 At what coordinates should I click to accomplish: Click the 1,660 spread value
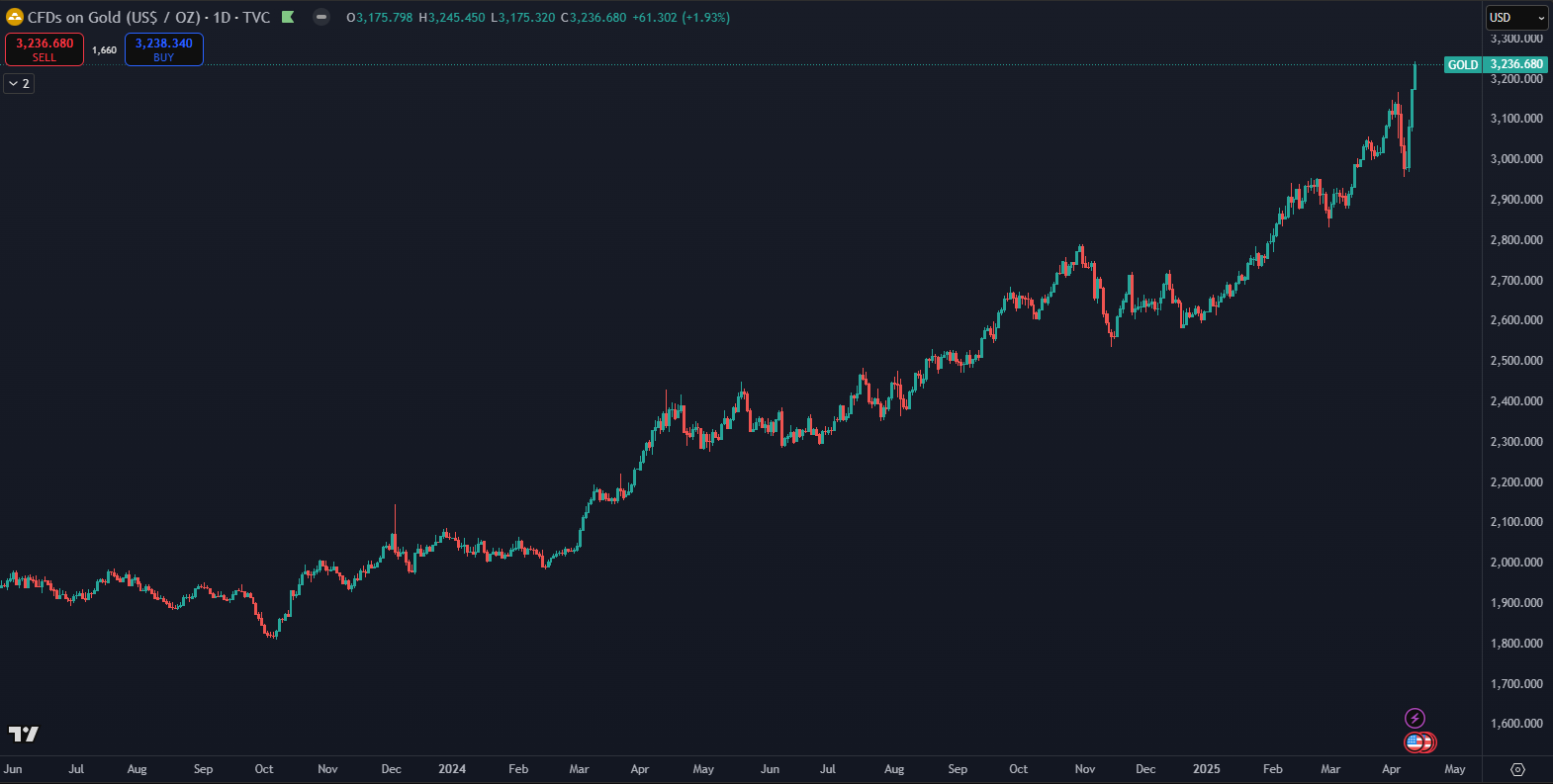[x=104, y=49]
